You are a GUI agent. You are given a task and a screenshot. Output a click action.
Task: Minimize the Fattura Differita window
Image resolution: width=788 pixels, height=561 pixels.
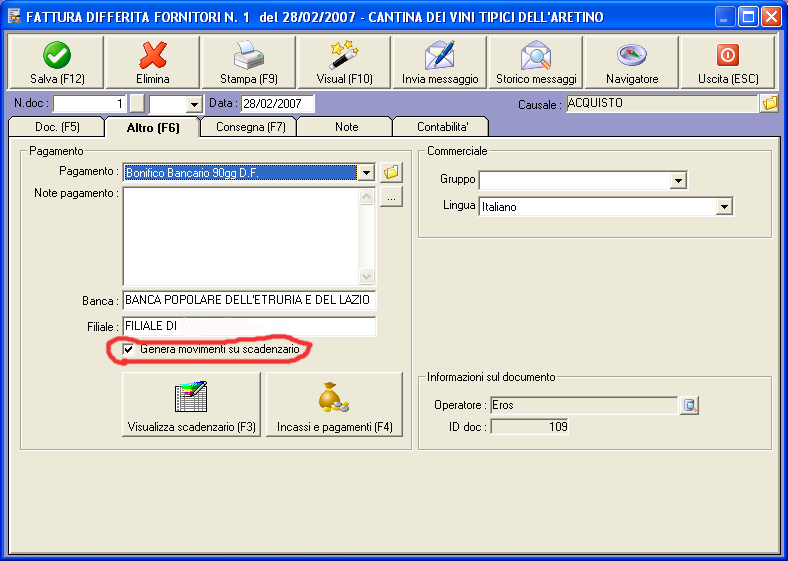(724, 18)
